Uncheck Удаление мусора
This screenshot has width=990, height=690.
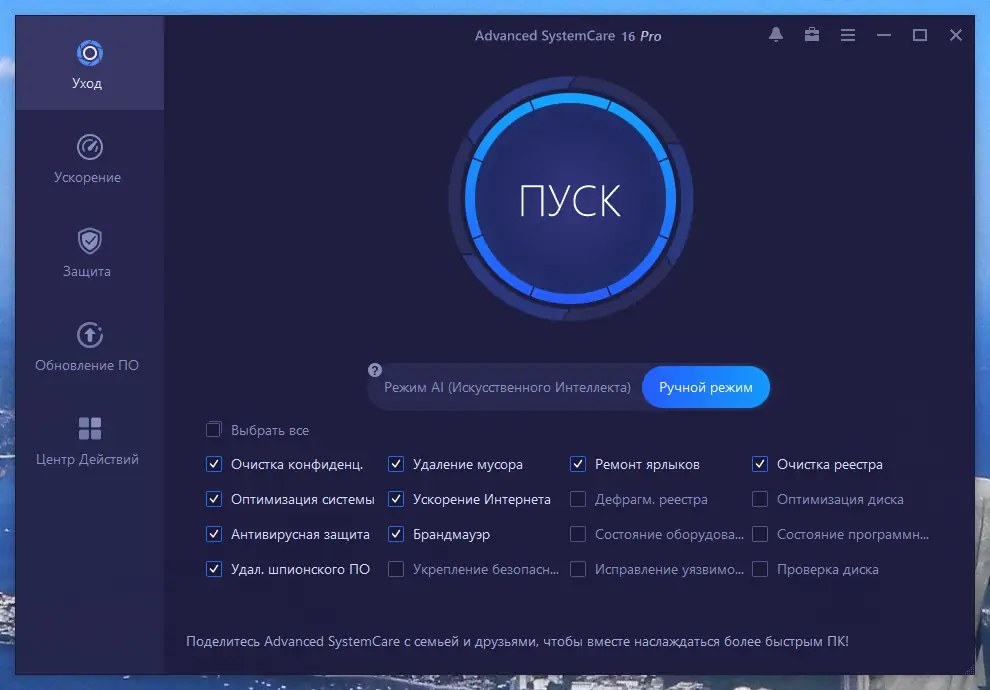(396, 464)
